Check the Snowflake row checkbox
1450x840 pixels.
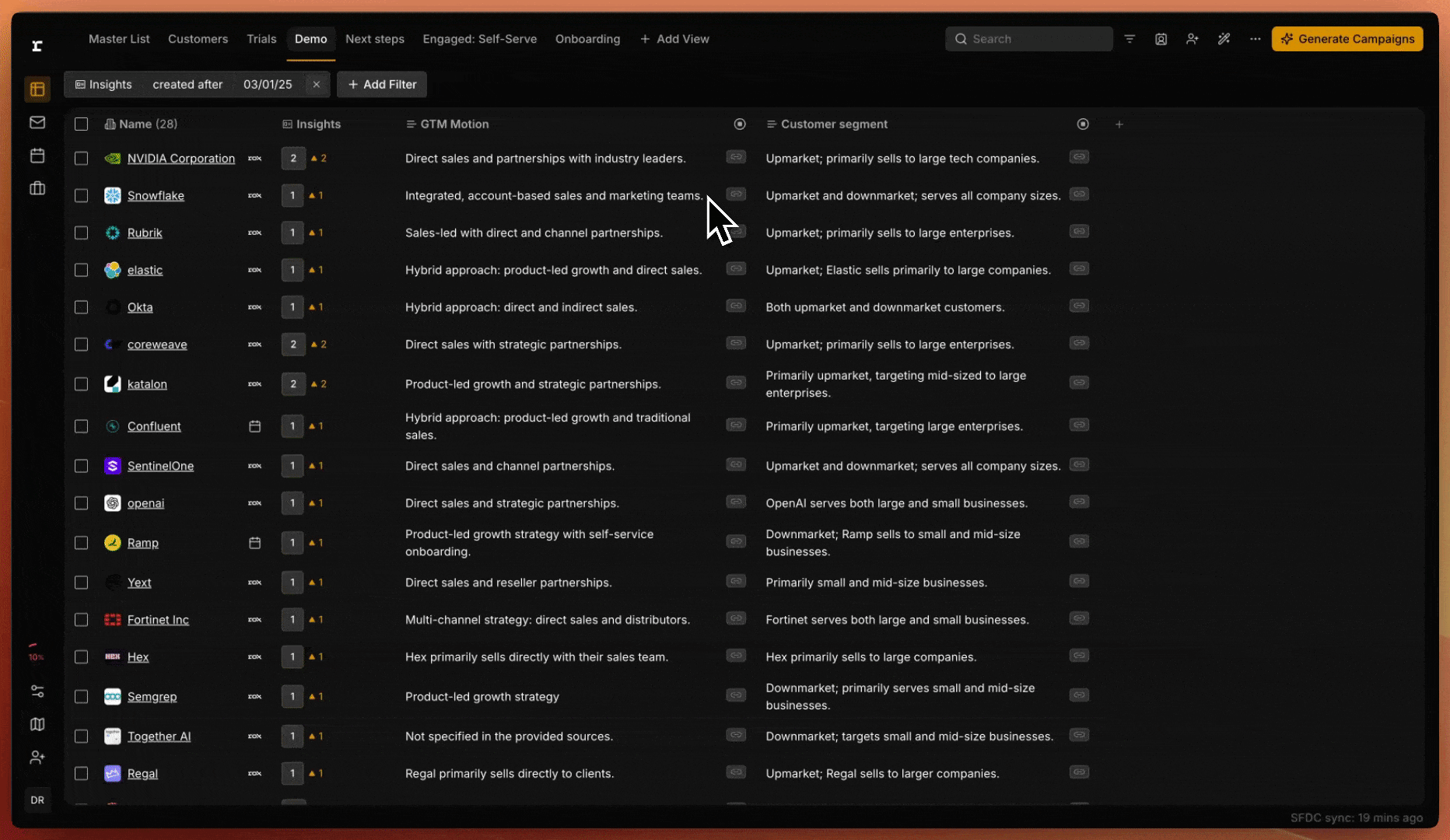click(81, 195)
